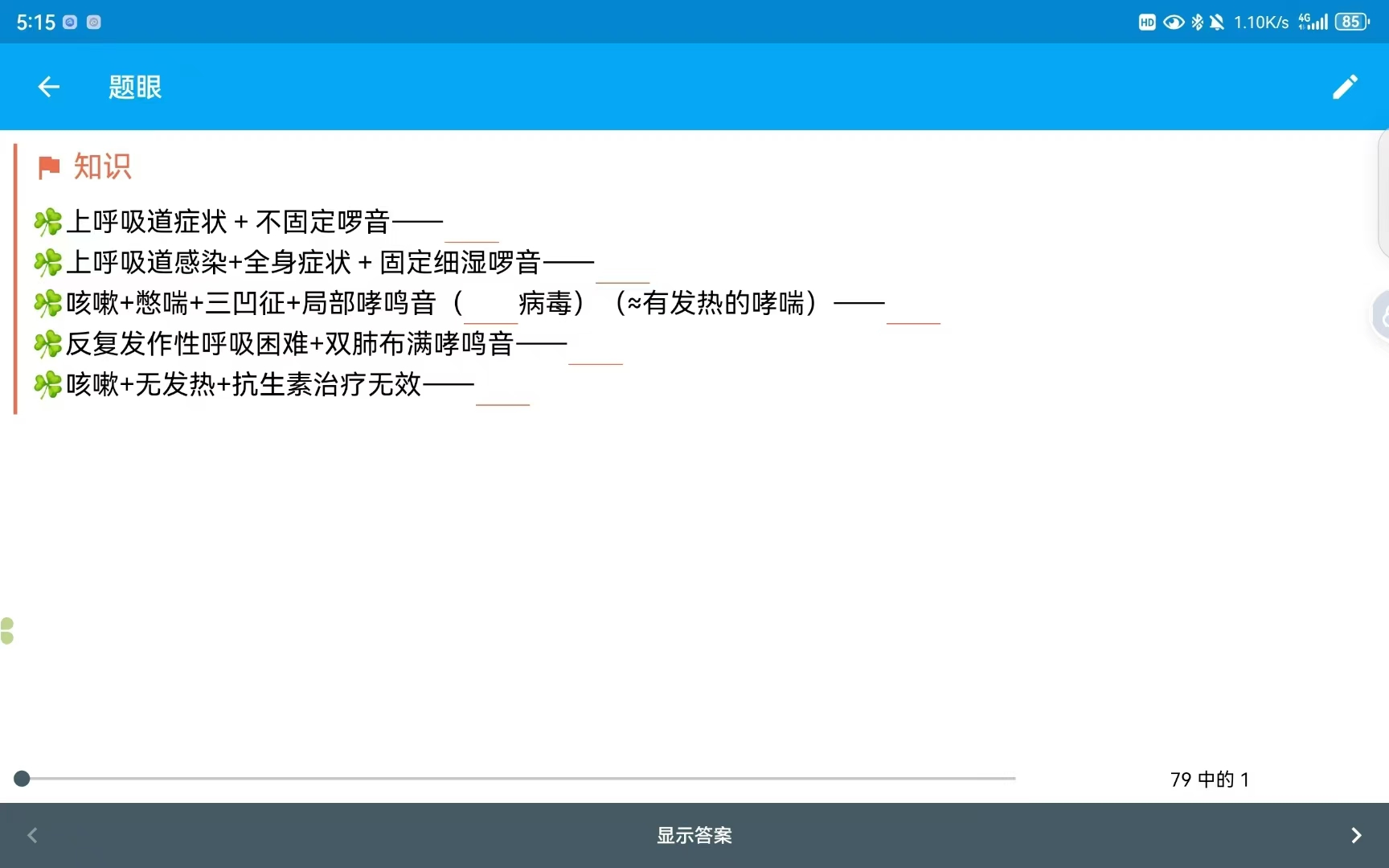
Task: Tap the blank after 不固定啰音
Action: (x=472, y=231)
